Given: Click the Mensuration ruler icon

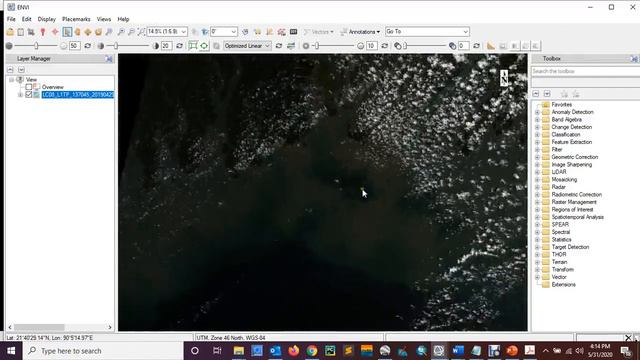Looking at the screenshot, I should click(491, 46).
